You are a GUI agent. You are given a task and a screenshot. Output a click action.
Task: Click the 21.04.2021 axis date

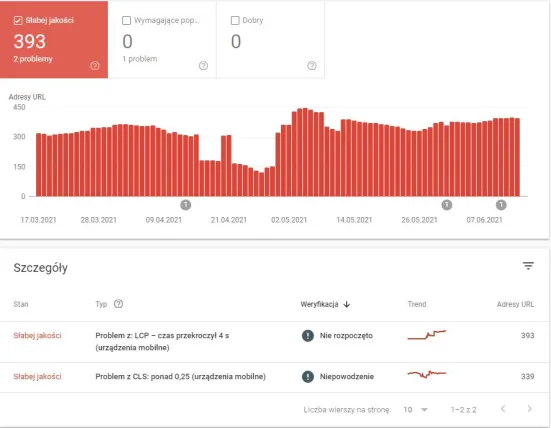229,220
